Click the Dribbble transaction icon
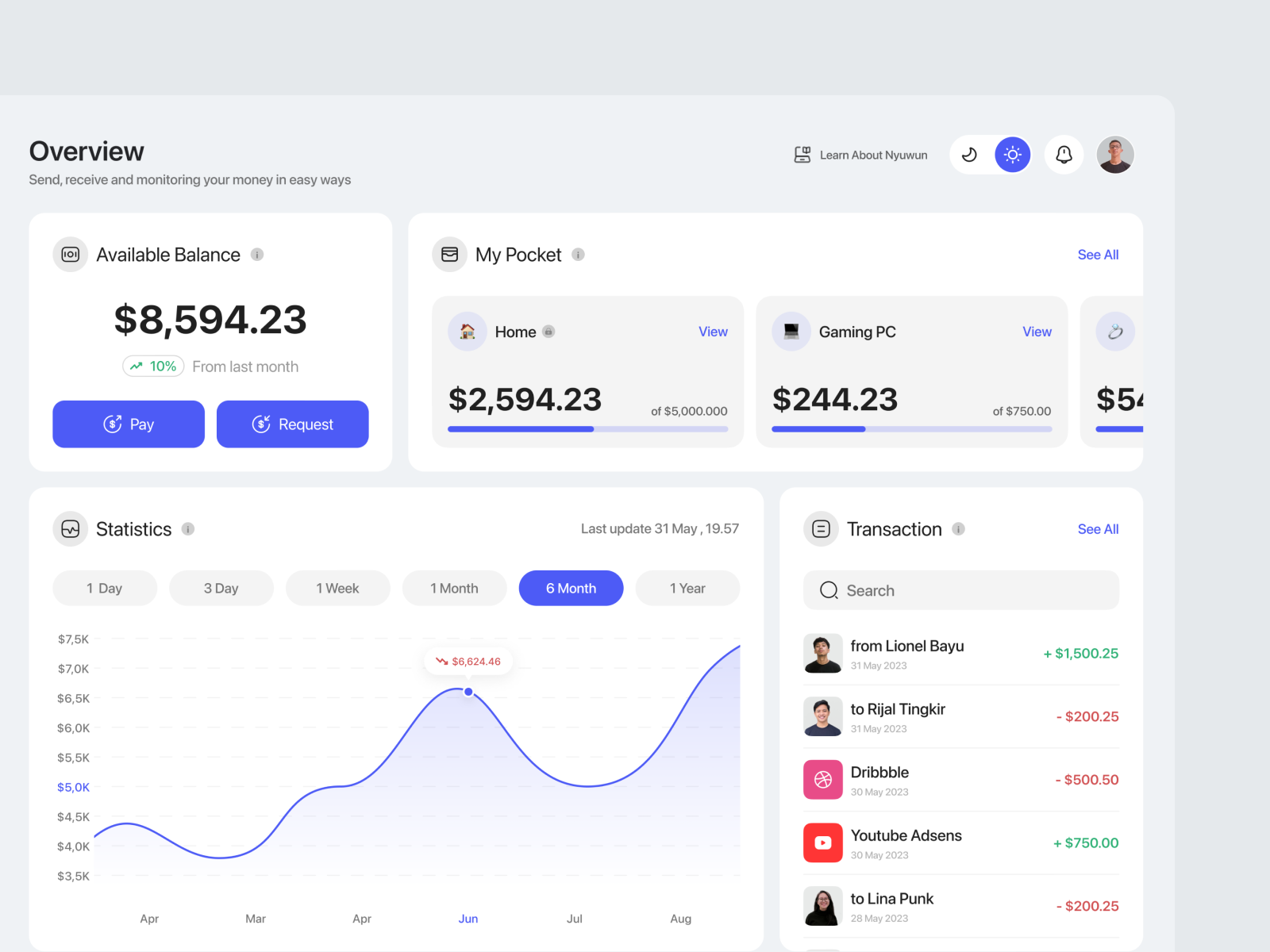Viewport: 1270px width, 952px height. (823, 779)
